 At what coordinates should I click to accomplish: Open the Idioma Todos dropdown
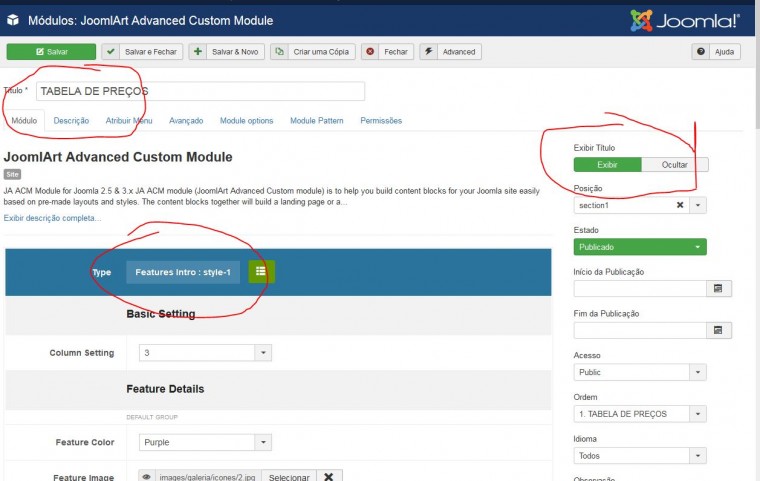(640, 455)
